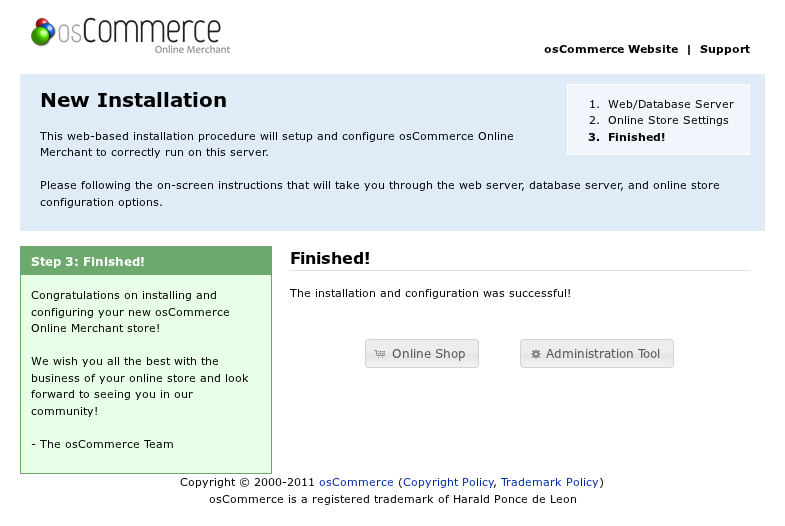Click the osCommerce logo orb icon
Viewport: 785px width, 526px height.
click(x=43, y=32)
